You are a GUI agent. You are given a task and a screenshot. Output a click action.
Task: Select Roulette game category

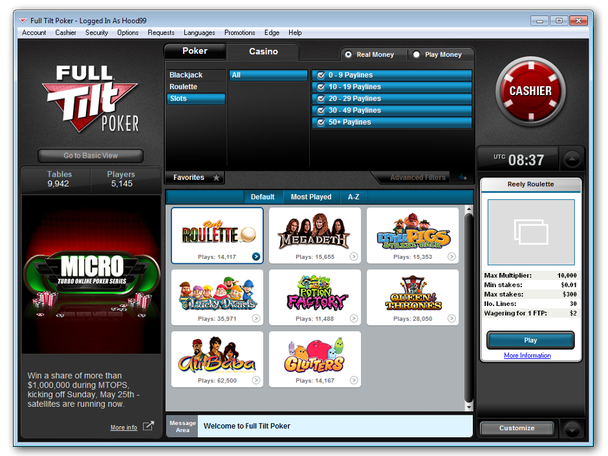click(196, 87)
